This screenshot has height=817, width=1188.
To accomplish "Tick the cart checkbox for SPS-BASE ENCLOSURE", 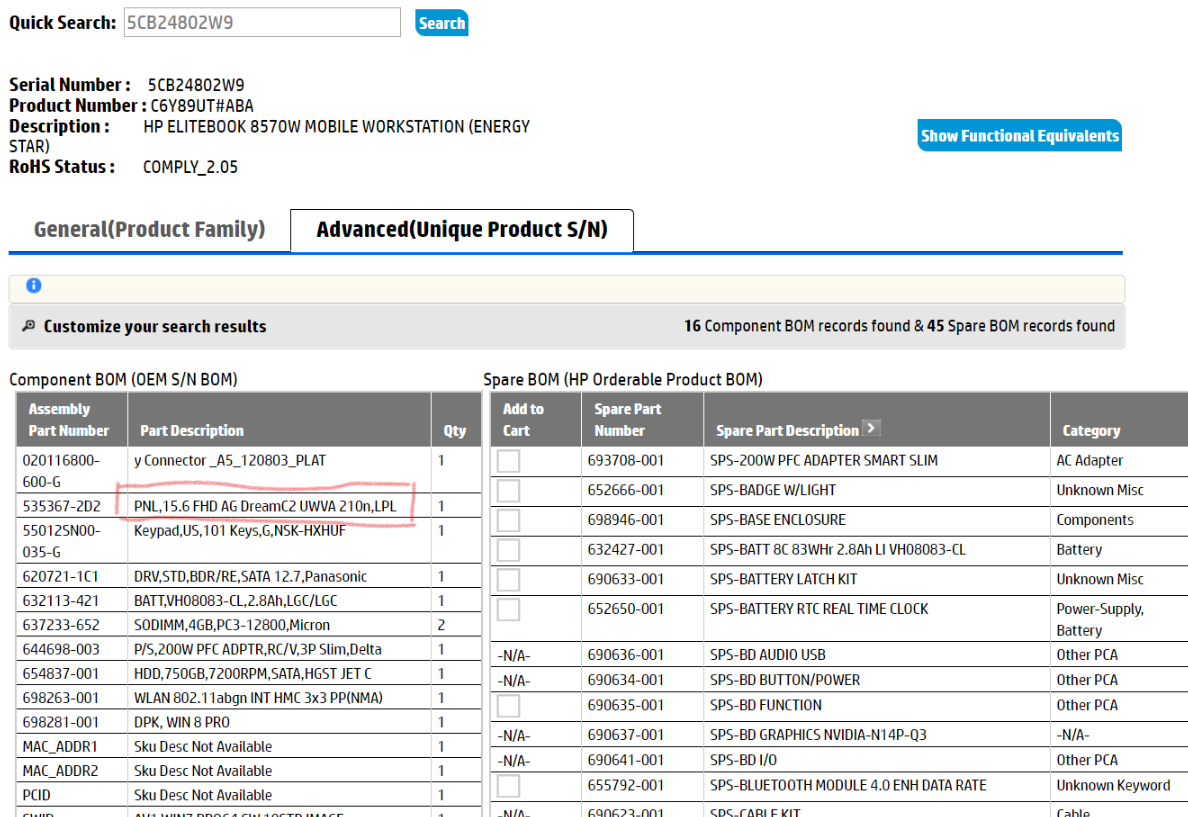I will pyautogui.click(x=508, y=520).
